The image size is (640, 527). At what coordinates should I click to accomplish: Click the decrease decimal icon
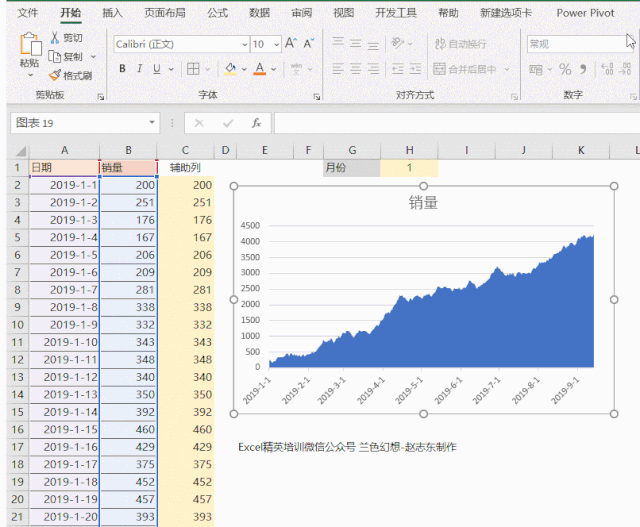coord(625,69)
